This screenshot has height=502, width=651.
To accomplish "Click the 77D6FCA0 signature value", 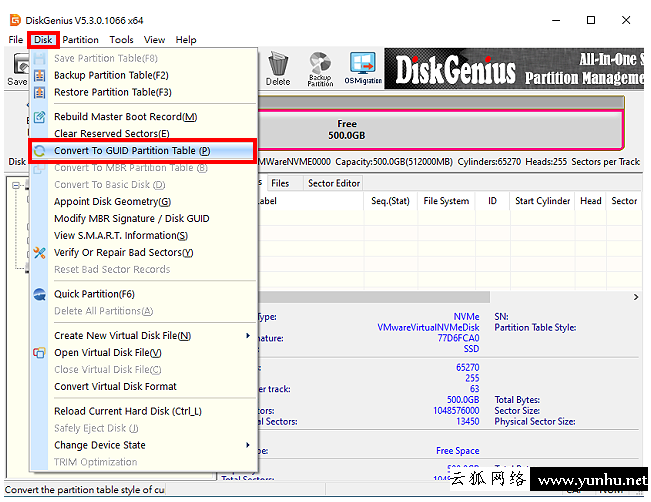I will [x=458, y=338].
